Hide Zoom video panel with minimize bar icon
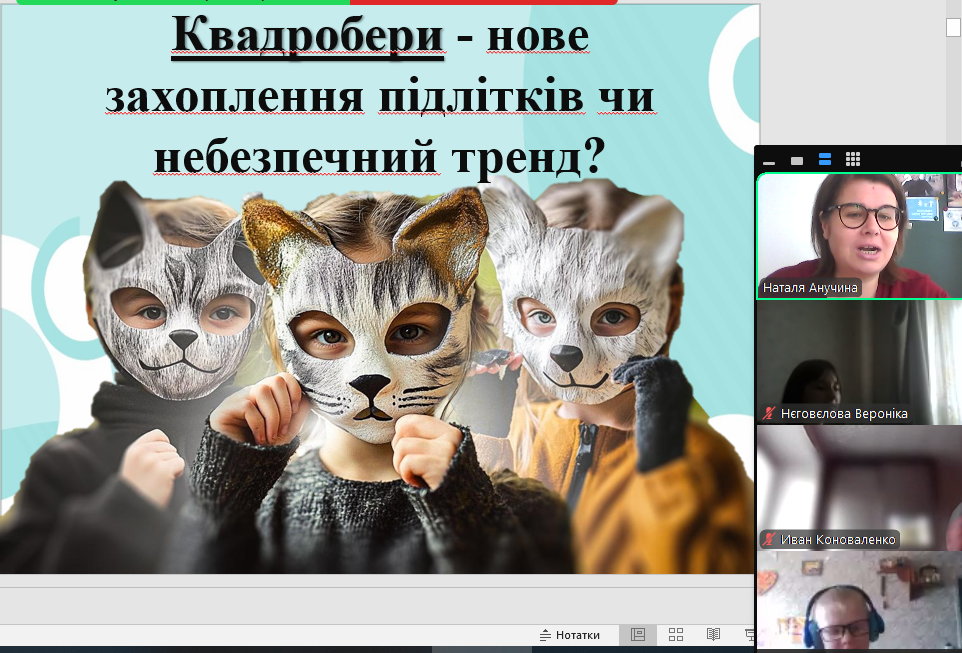This screenshot has width=962, height=653. [x=769, y=160]
